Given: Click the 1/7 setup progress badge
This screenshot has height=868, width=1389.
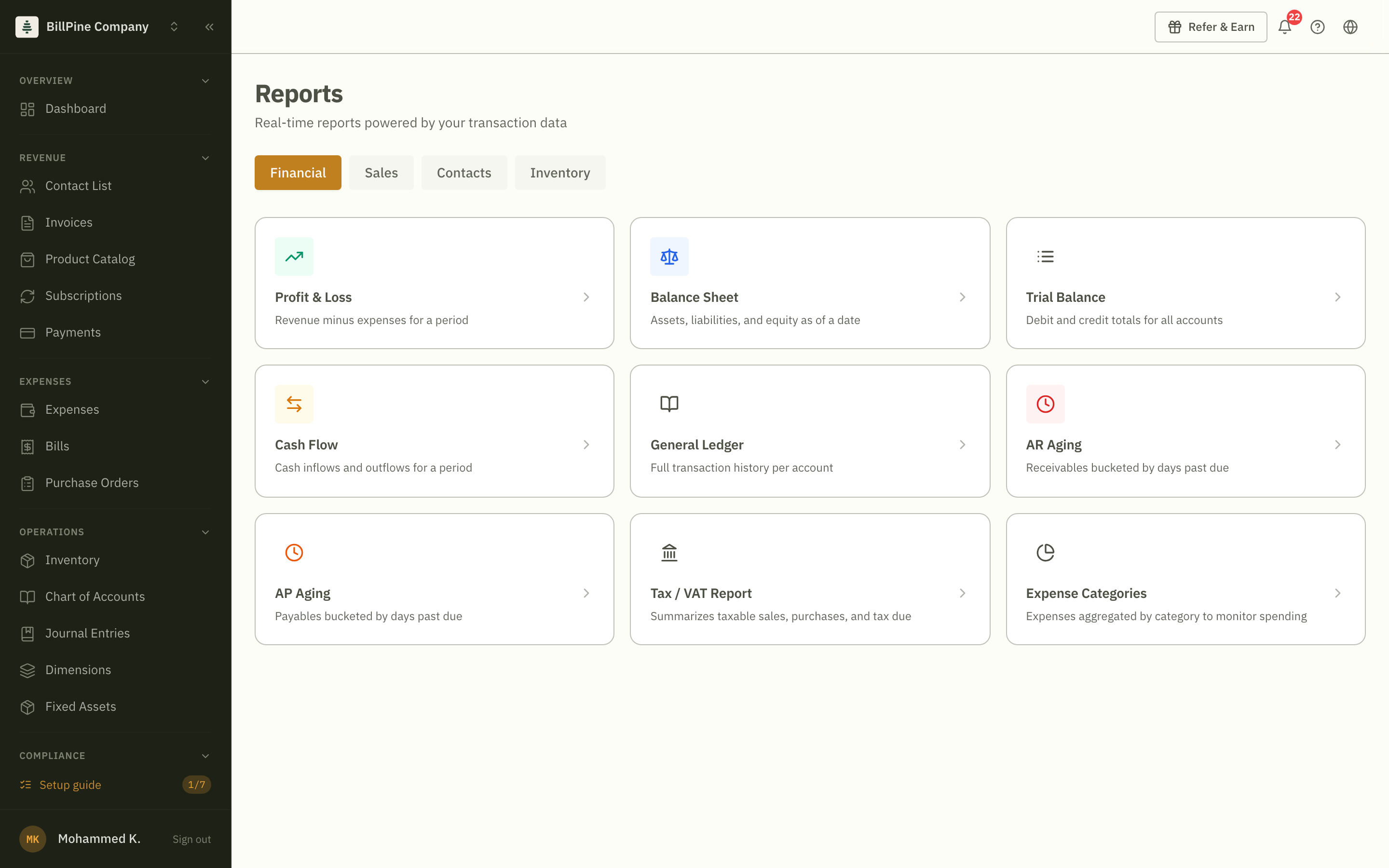Looking at the screenshot, I should point(196,785).
